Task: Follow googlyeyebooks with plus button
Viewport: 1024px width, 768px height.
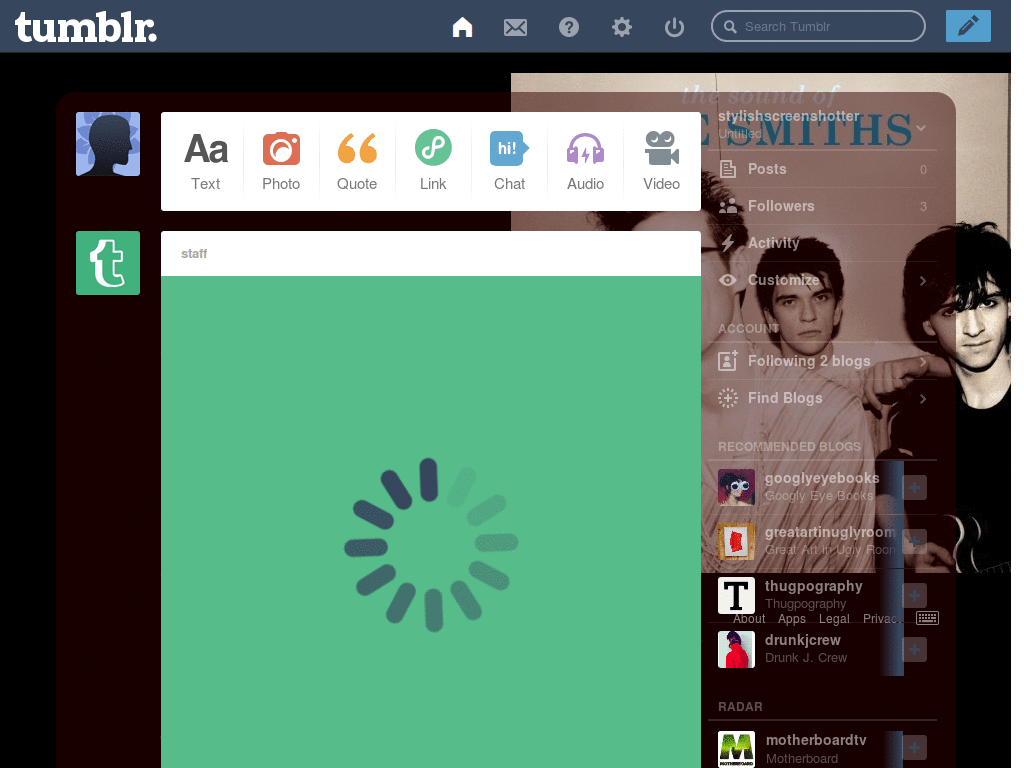Action: (x=914, y=487)
